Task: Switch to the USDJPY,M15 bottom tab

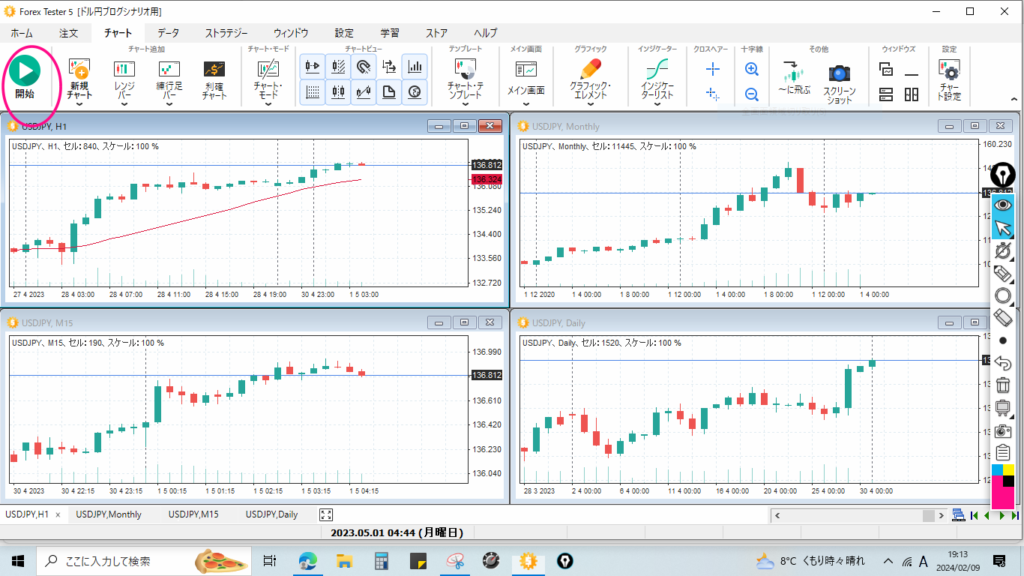Action: pyautogui.click(x=193, y=515)
